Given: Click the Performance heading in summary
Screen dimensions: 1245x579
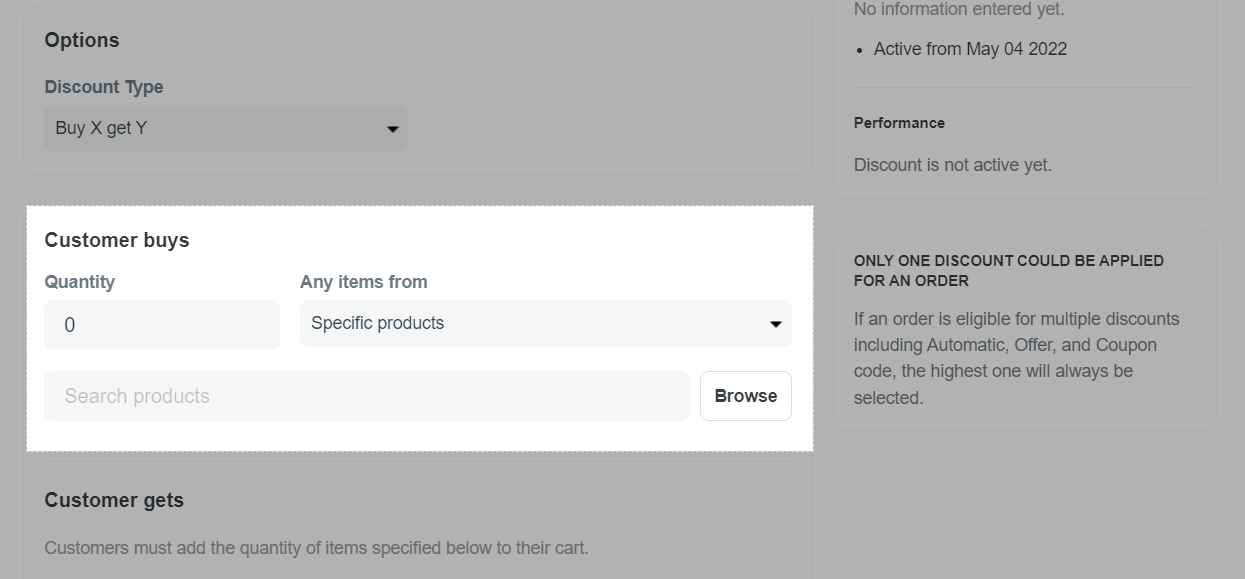Looking at the screenshot, I should pos(899,123).
